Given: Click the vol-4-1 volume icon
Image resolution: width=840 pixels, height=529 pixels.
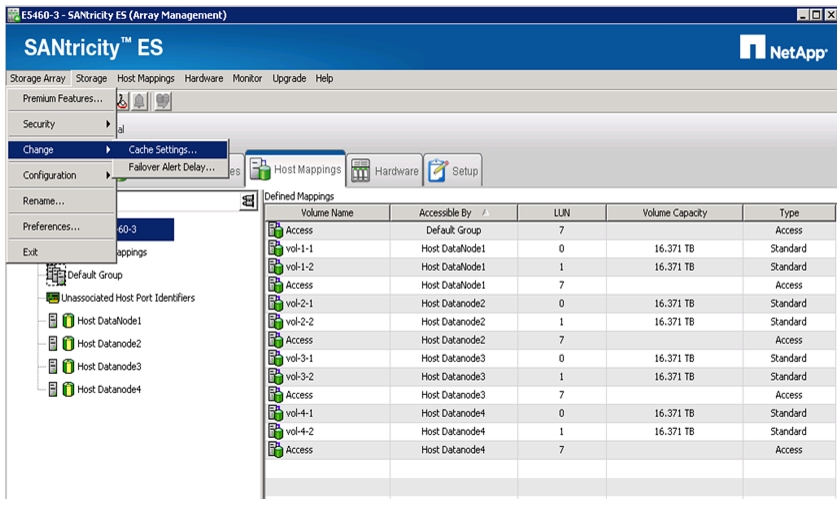Looking at the screenshot, I should (x=275, y=413).
